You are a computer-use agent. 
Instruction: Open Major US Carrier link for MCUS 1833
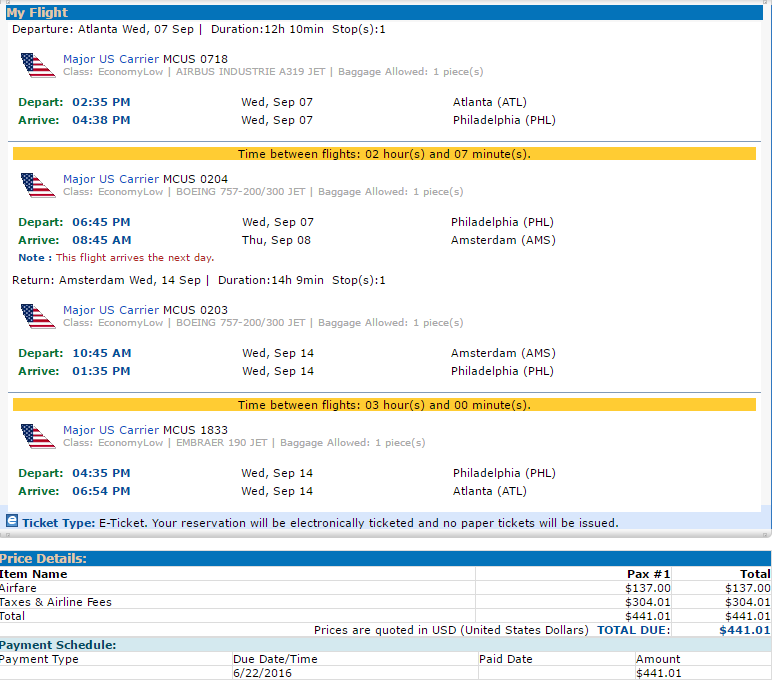coord(111,430)
